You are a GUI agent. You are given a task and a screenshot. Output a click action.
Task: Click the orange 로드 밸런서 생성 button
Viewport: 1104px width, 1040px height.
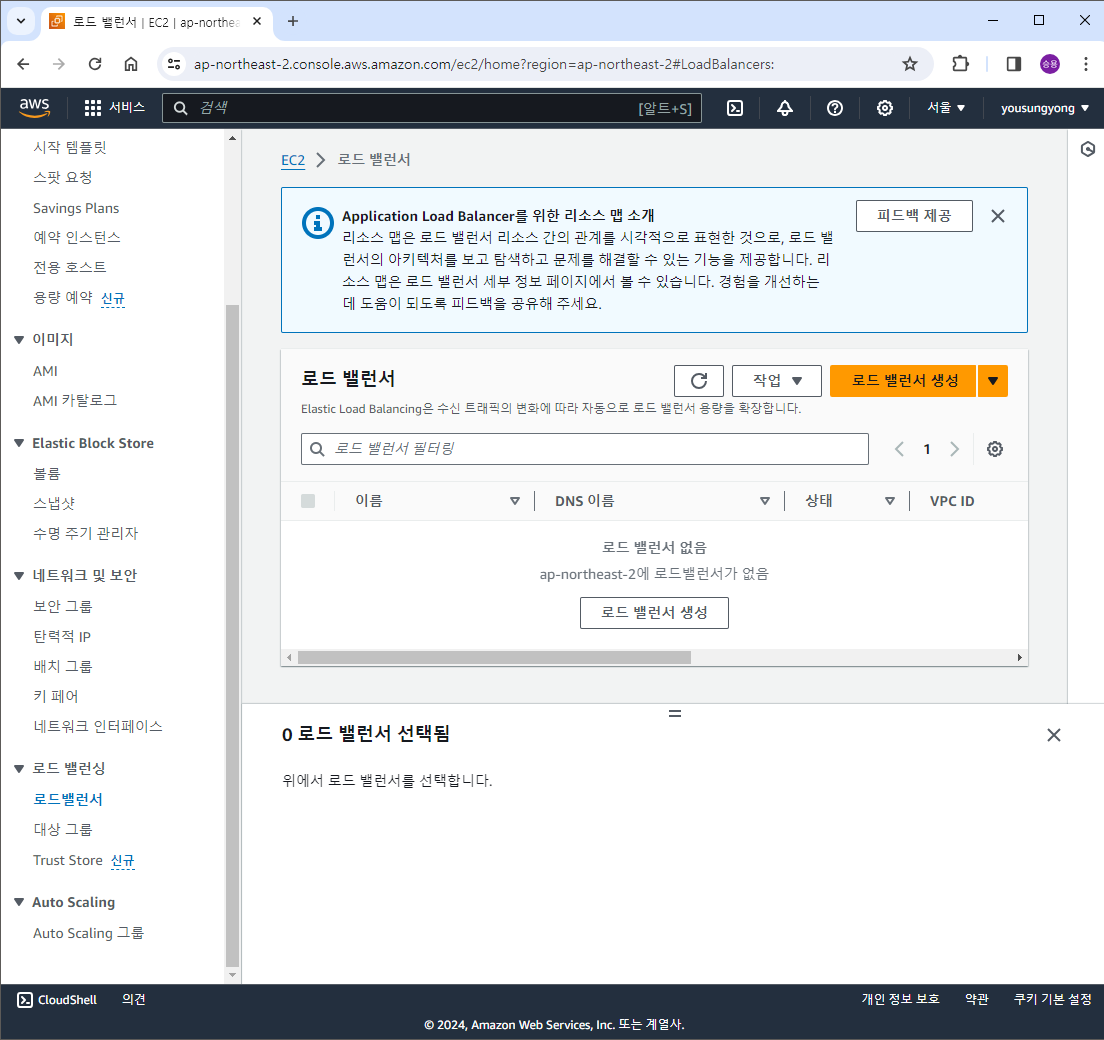pyautogui.click(x=903, y=381)
